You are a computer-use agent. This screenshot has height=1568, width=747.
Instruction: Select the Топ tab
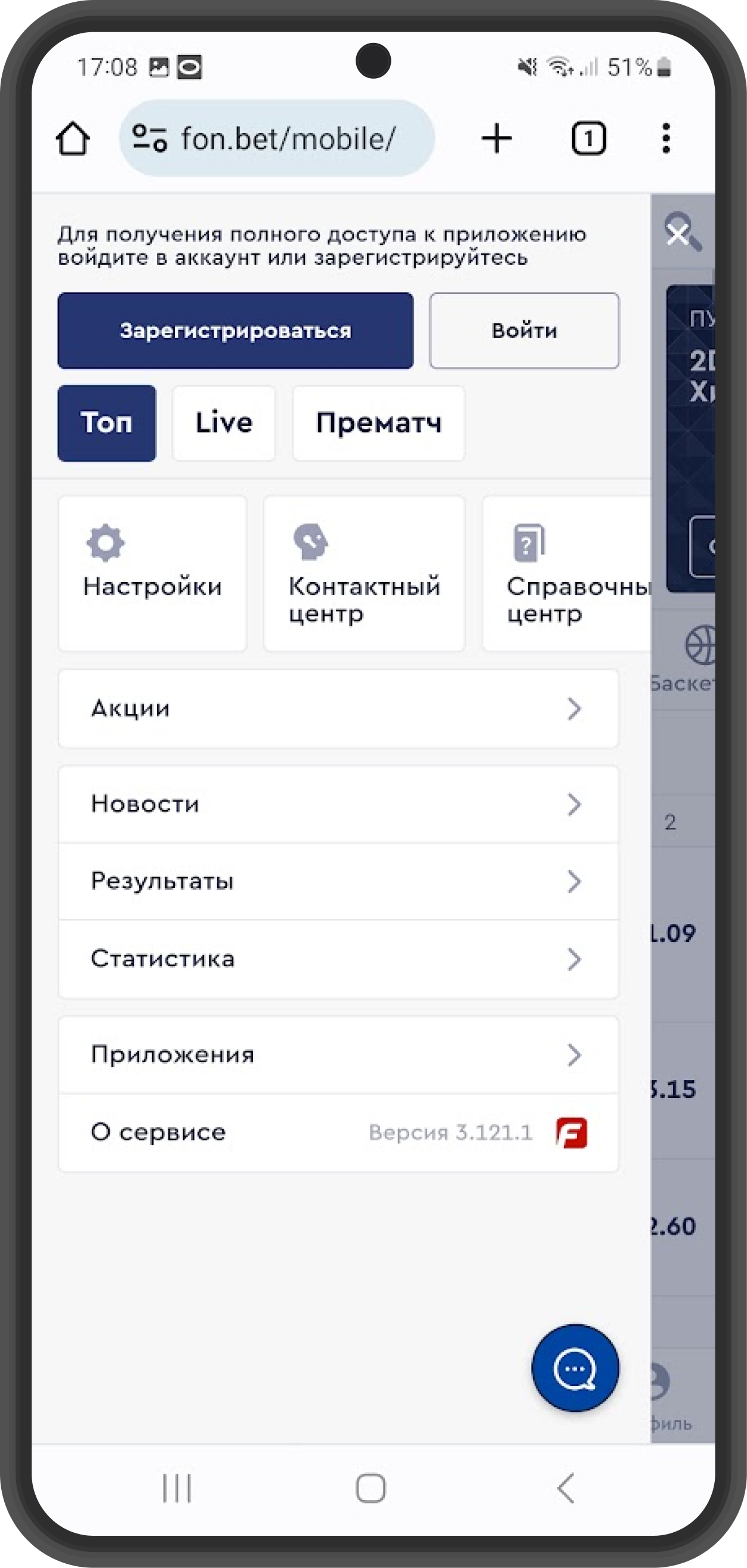coord(107,423)
